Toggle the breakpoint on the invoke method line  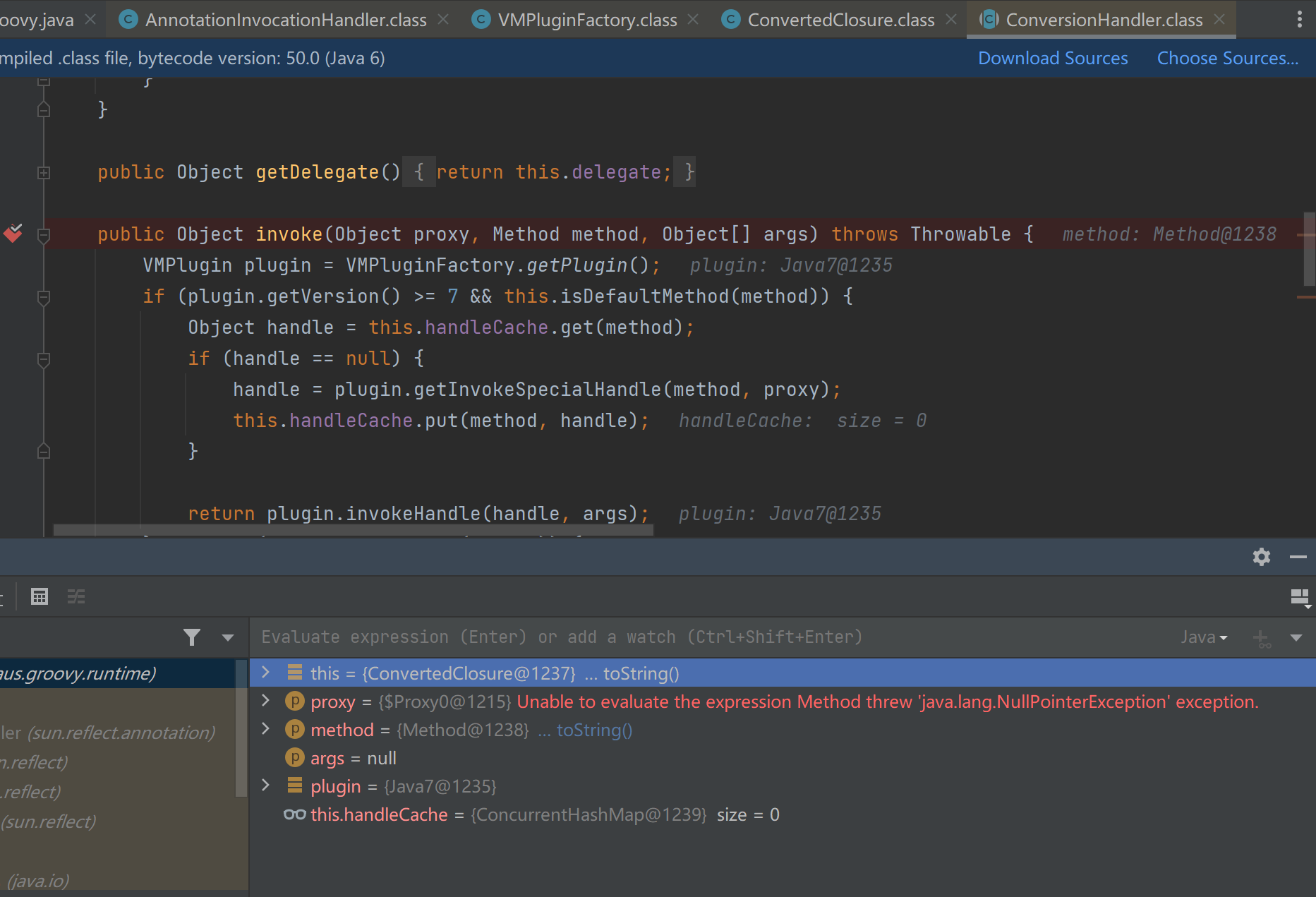pyautogui.click(x=13, y=234)
